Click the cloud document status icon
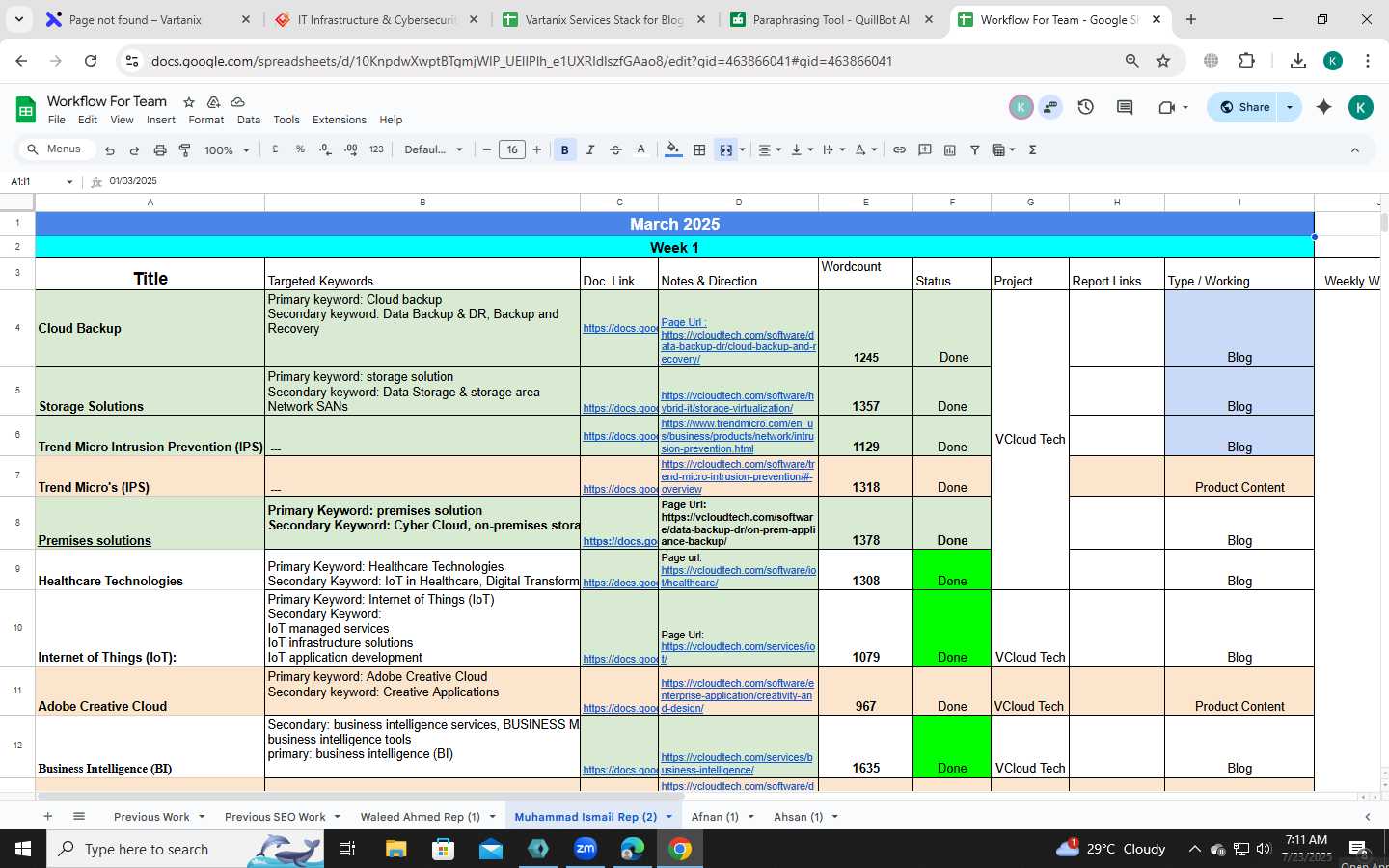This screenshot has width=1389, height=868. [x=237, y=101]
